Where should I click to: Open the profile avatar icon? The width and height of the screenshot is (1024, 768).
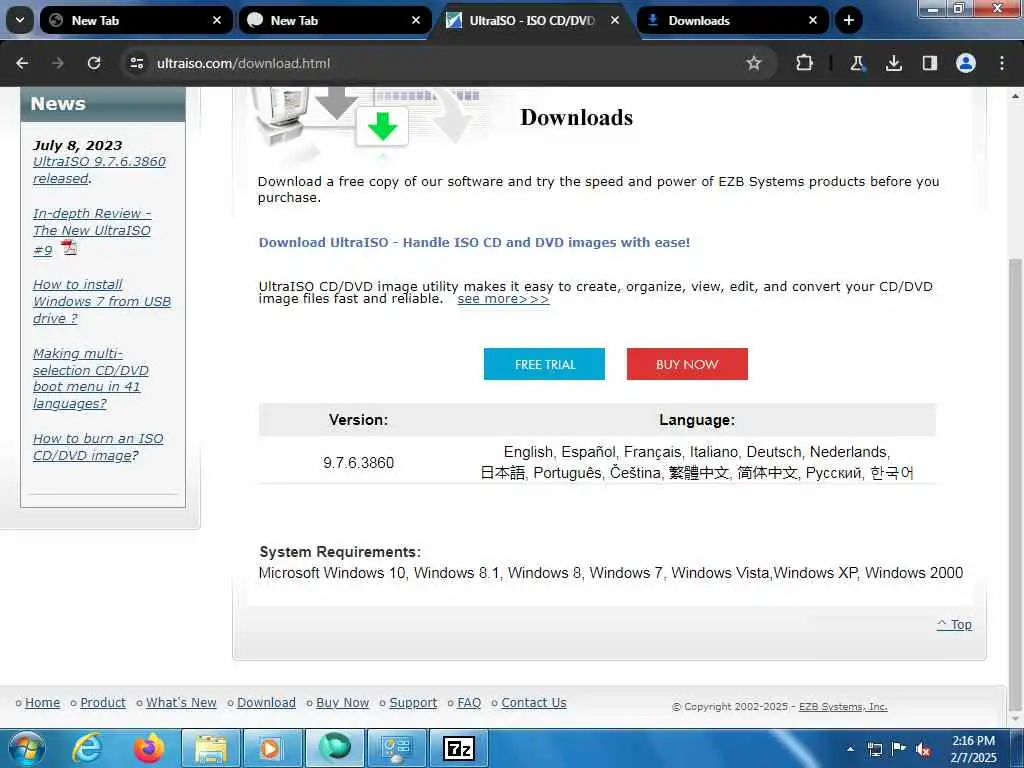point(966,63)
